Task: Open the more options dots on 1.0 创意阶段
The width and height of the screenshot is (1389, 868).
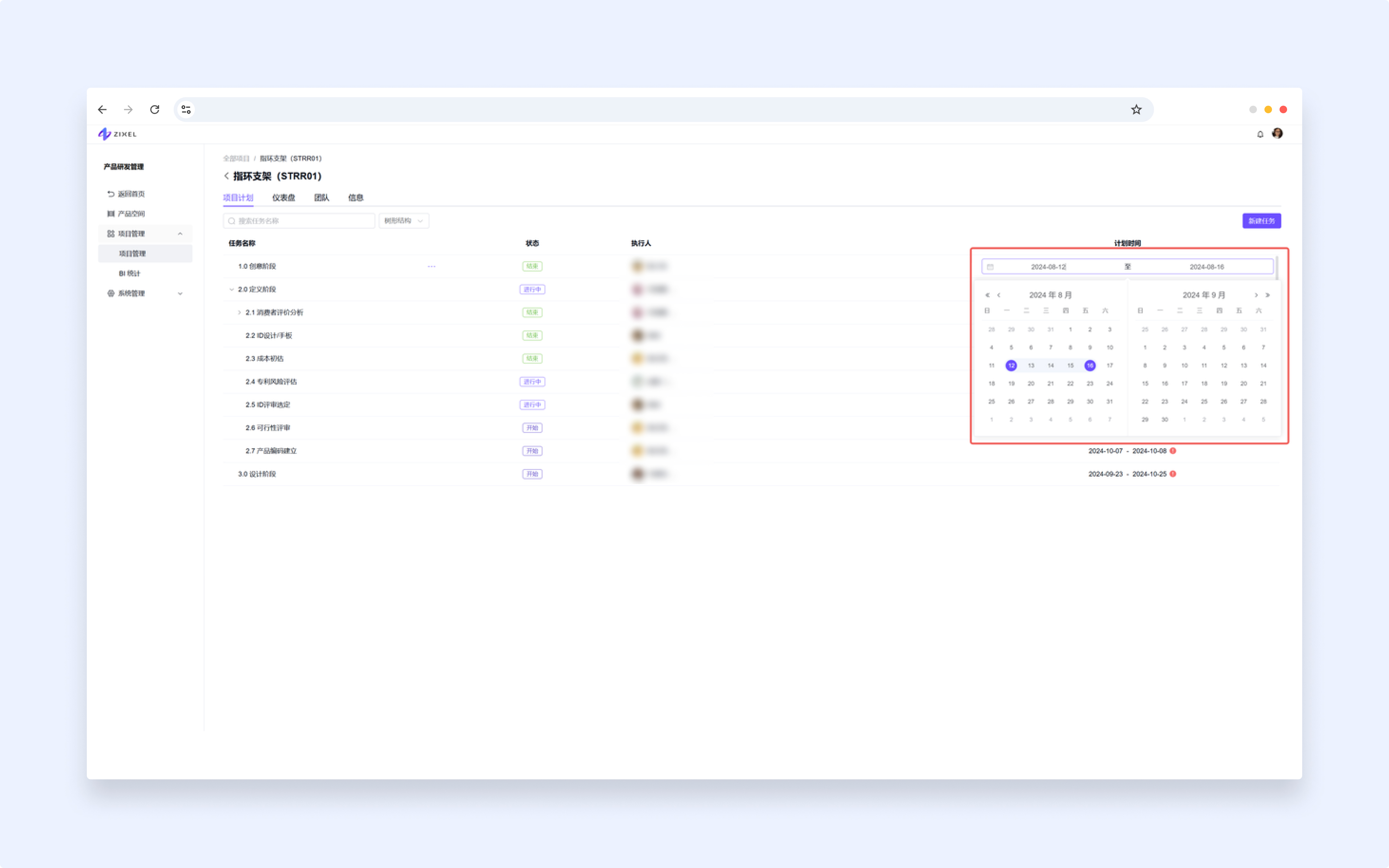Action: (x=431, y=267)
